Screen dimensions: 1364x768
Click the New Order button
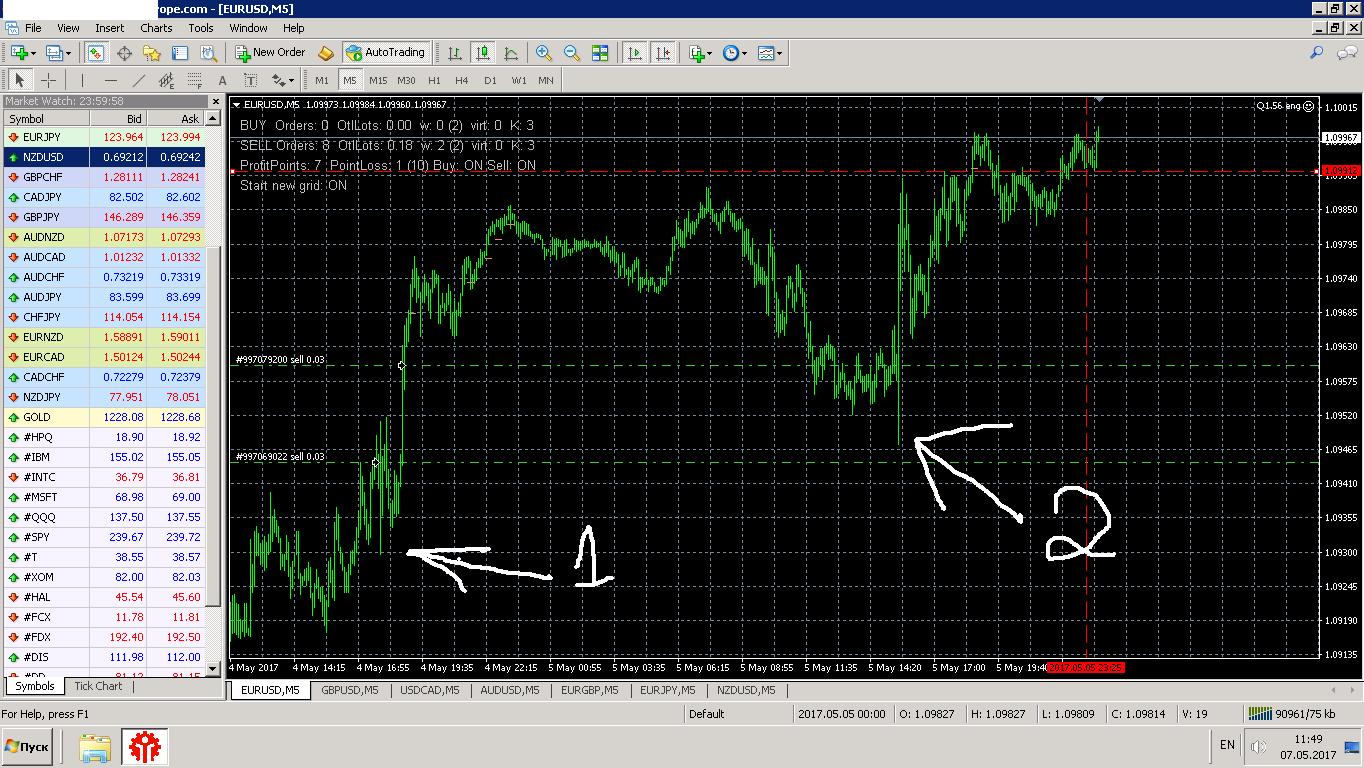[270, 53]
